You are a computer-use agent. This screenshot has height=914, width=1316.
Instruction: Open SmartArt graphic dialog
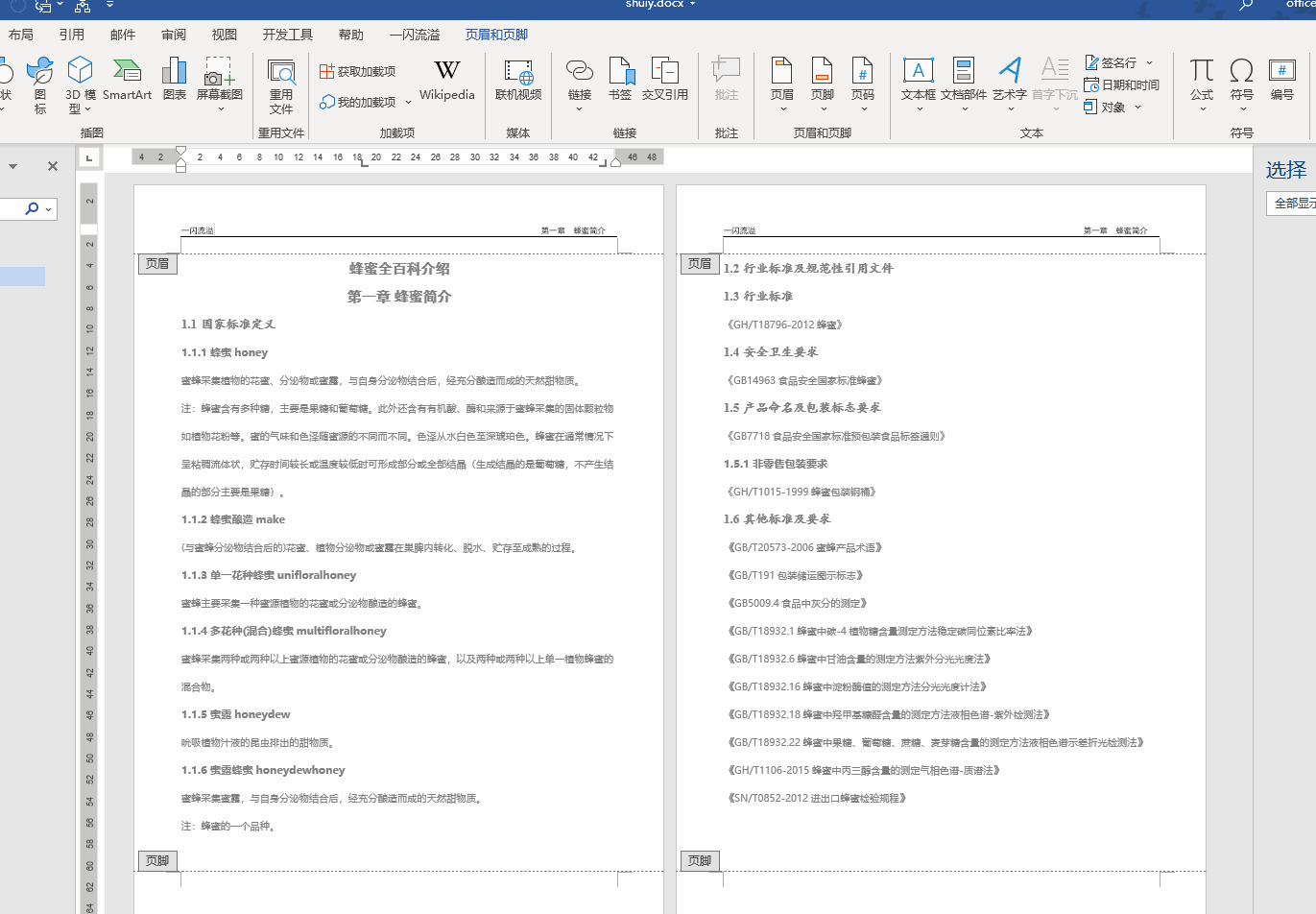click(127, 80)
